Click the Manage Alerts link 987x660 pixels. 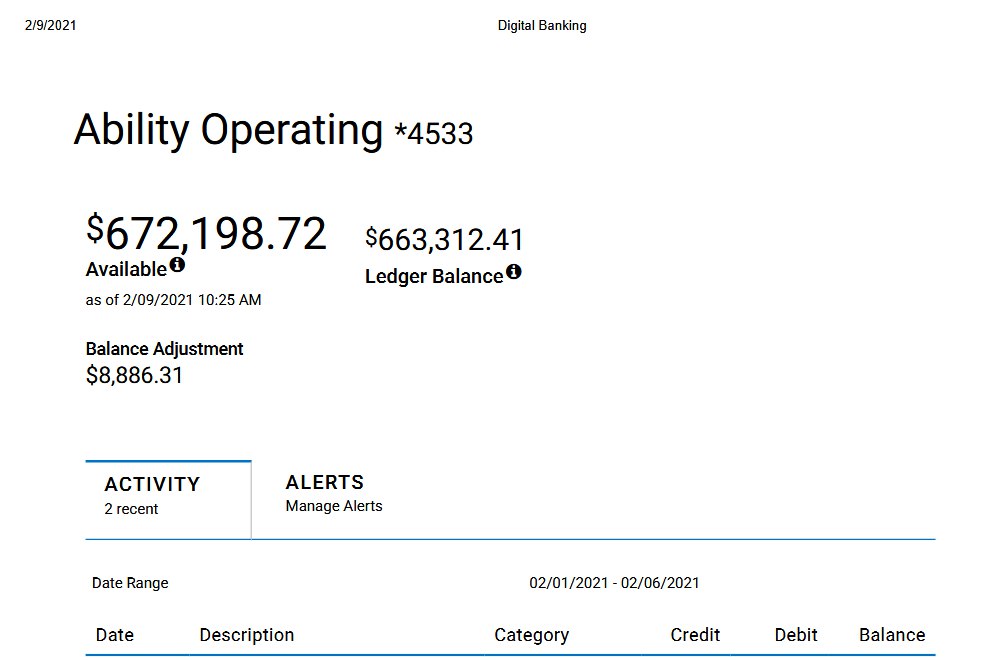(334, 506)
